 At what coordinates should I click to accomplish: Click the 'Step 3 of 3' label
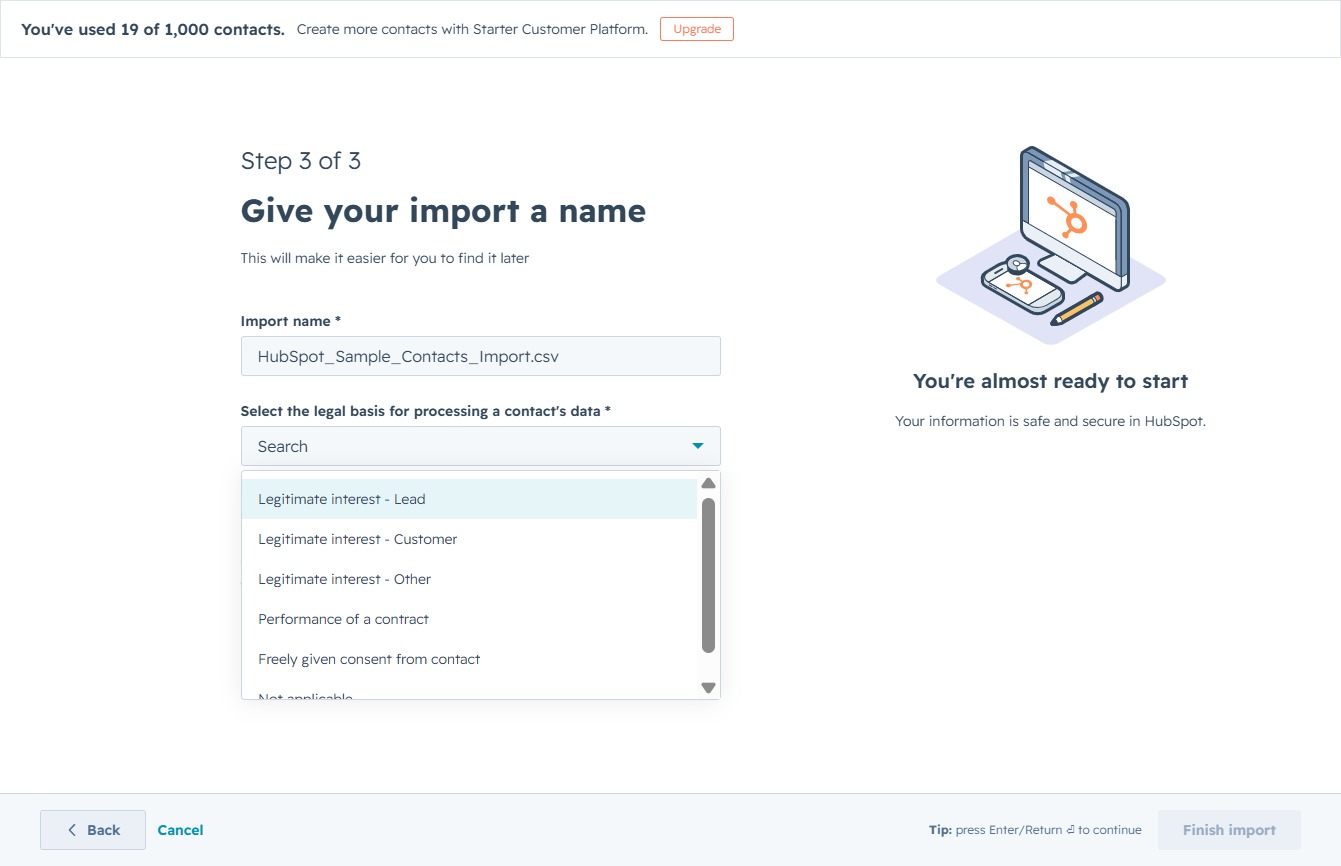301,161
